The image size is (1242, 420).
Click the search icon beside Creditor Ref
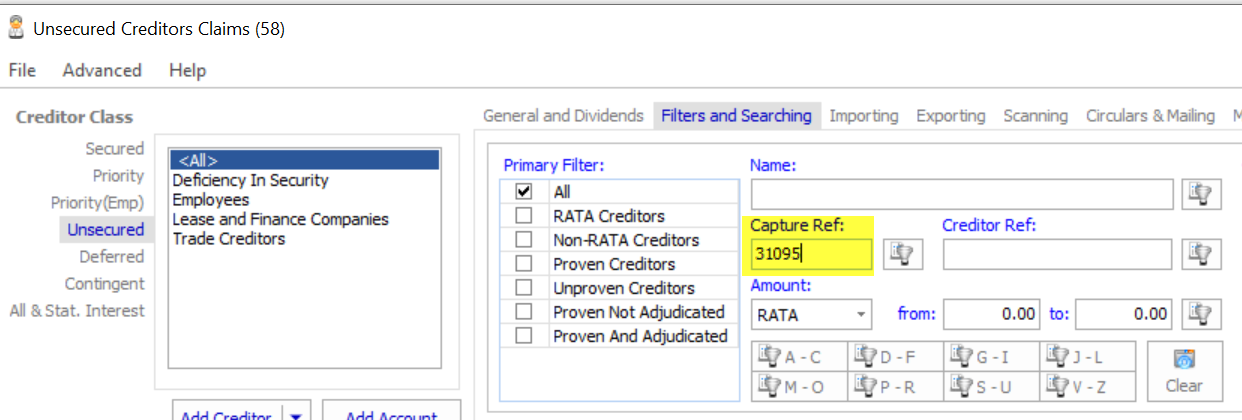coord(1201,255)
